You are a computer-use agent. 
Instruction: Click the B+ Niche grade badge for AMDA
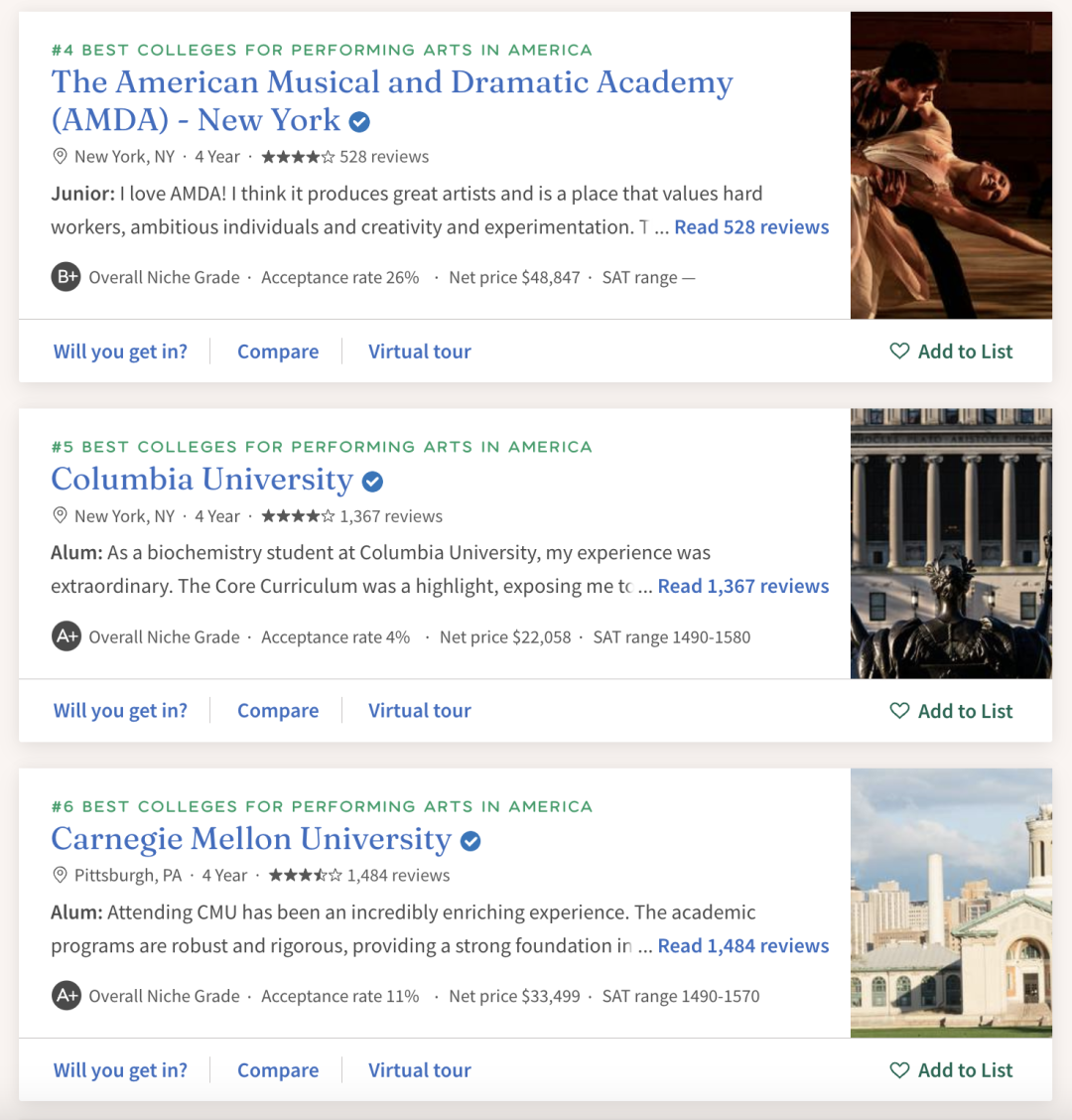66,277
